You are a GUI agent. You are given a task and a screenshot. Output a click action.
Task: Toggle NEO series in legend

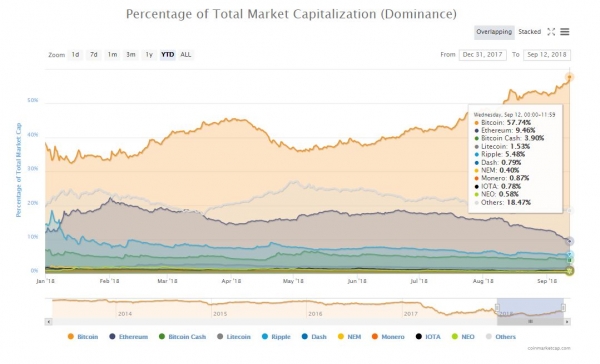(x=463, y=337)
